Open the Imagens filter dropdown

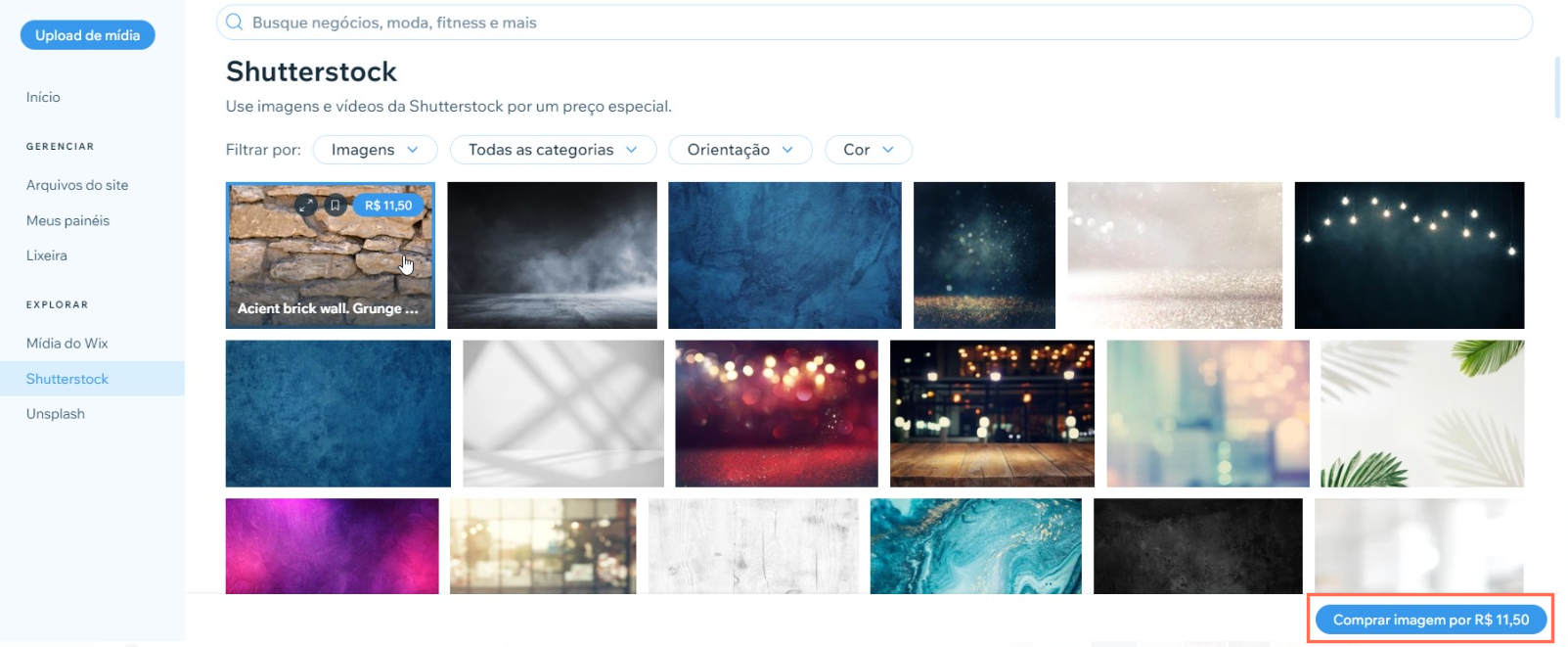point(375,150)
